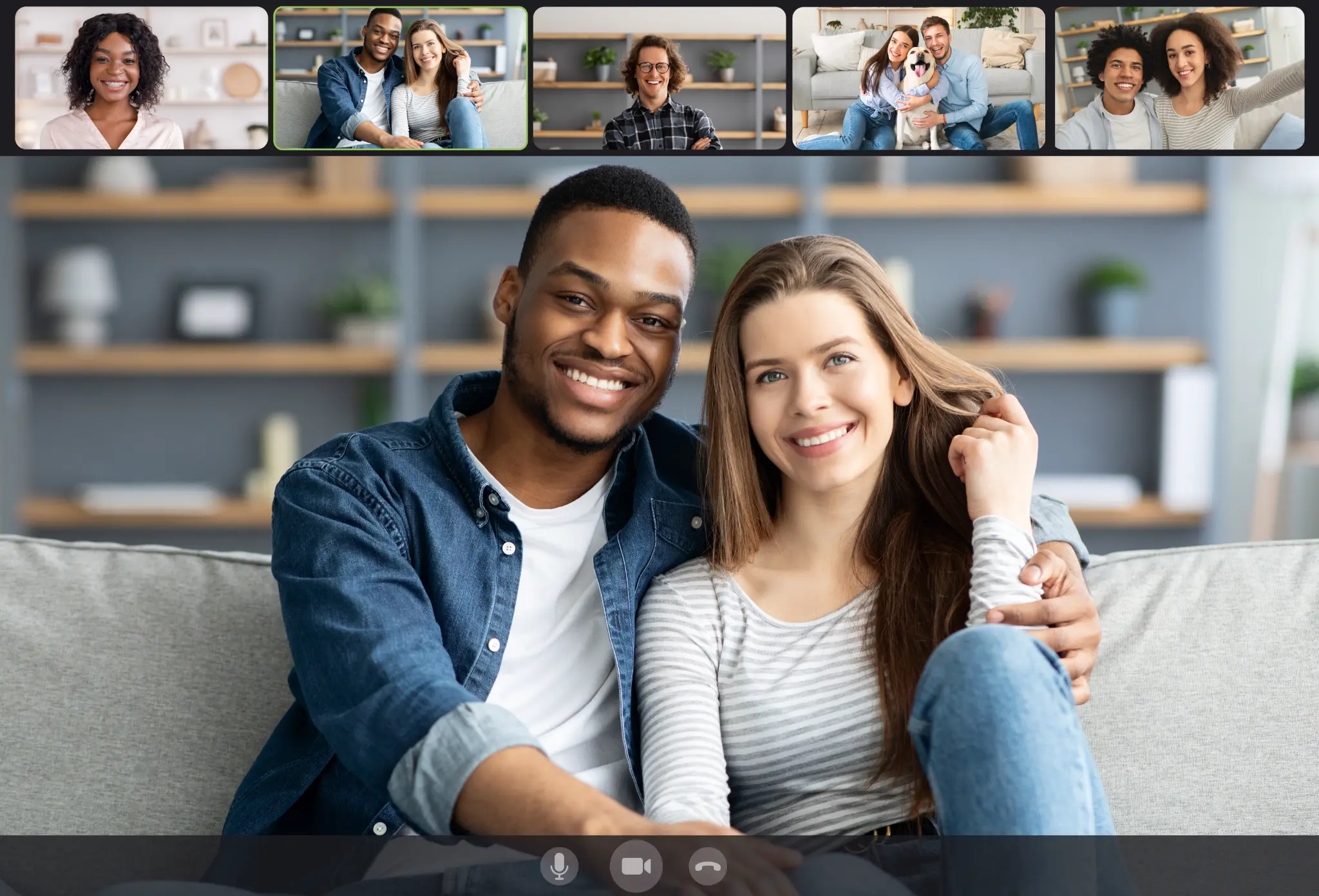Turn off the video camera icon

tap(636, 866)
